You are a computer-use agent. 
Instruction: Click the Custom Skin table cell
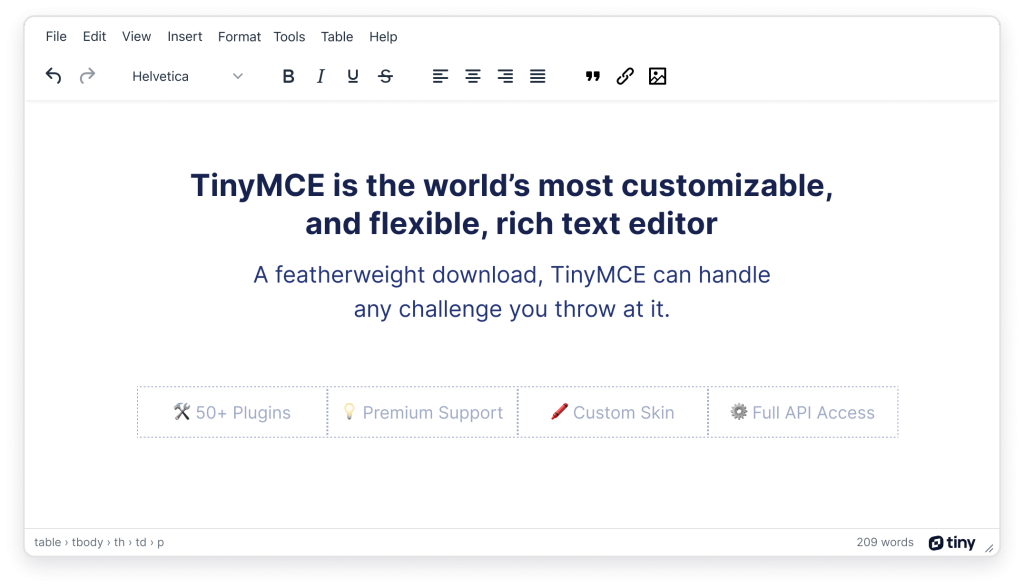tap(613, 412)
